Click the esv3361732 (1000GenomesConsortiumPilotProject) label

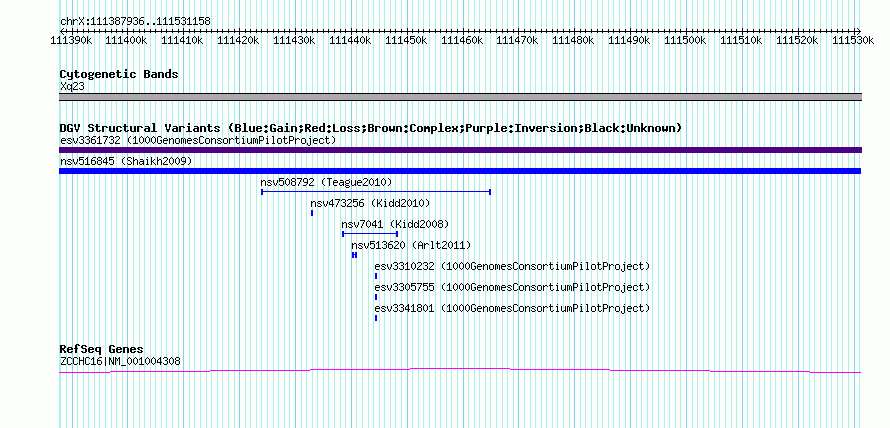198,140
